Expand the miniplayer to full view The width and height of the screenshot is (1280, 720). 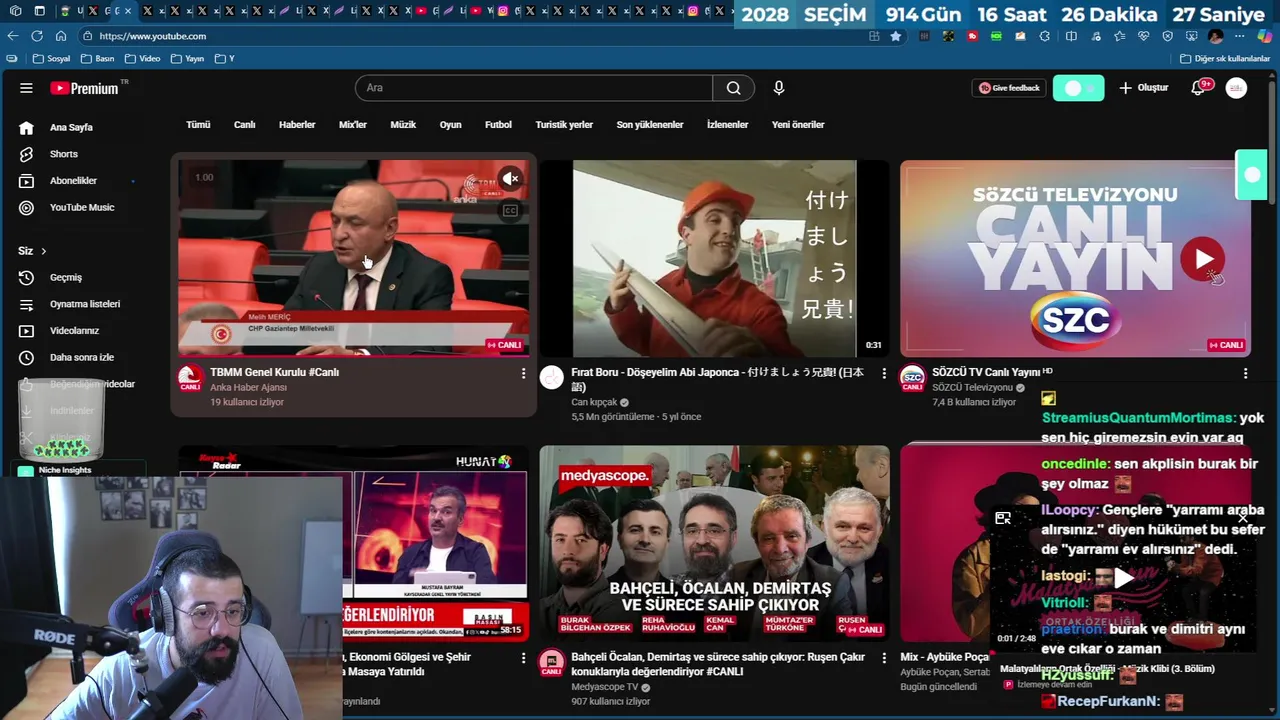pos(1003,518)
